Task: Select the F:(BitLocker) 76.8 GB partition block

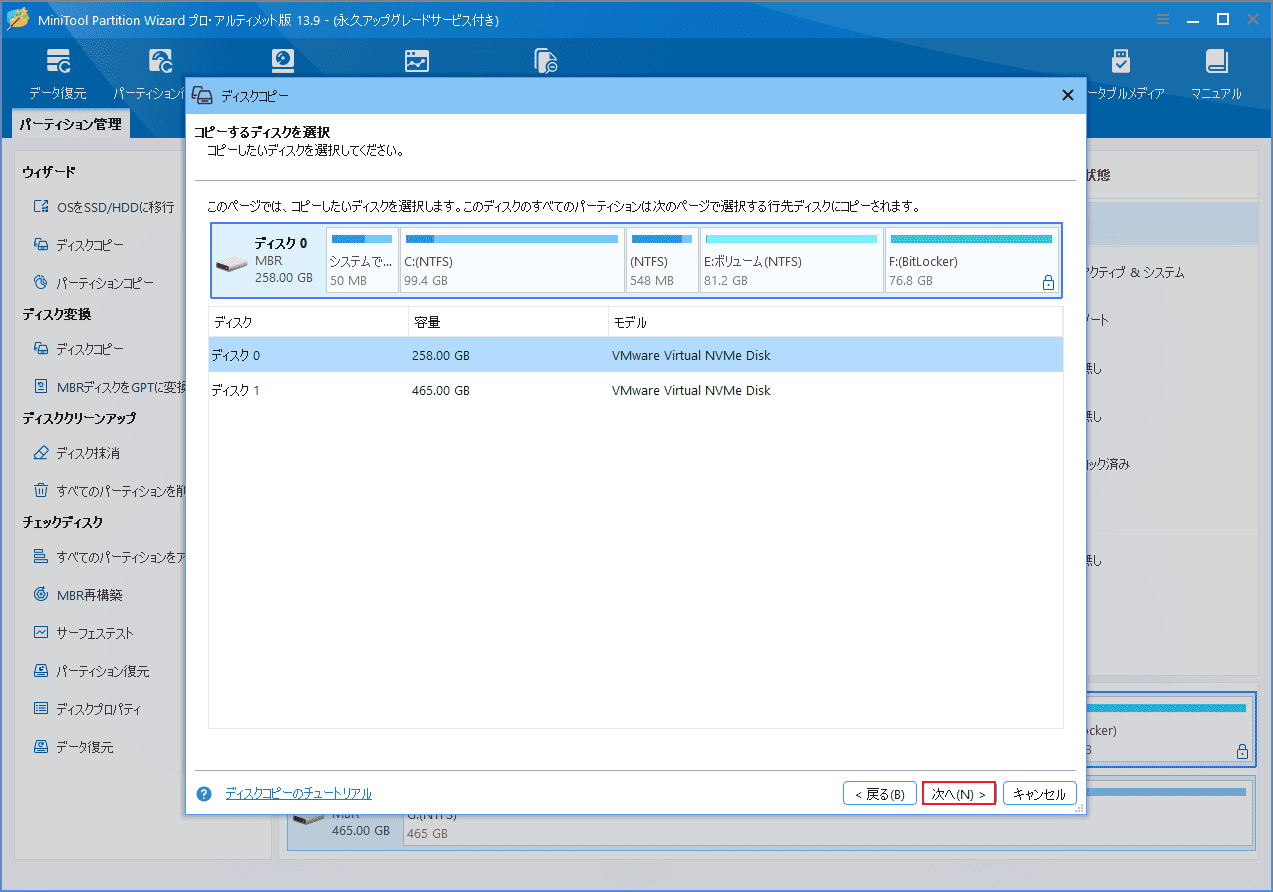Action: pyautogui.click(x=972, y=260)
